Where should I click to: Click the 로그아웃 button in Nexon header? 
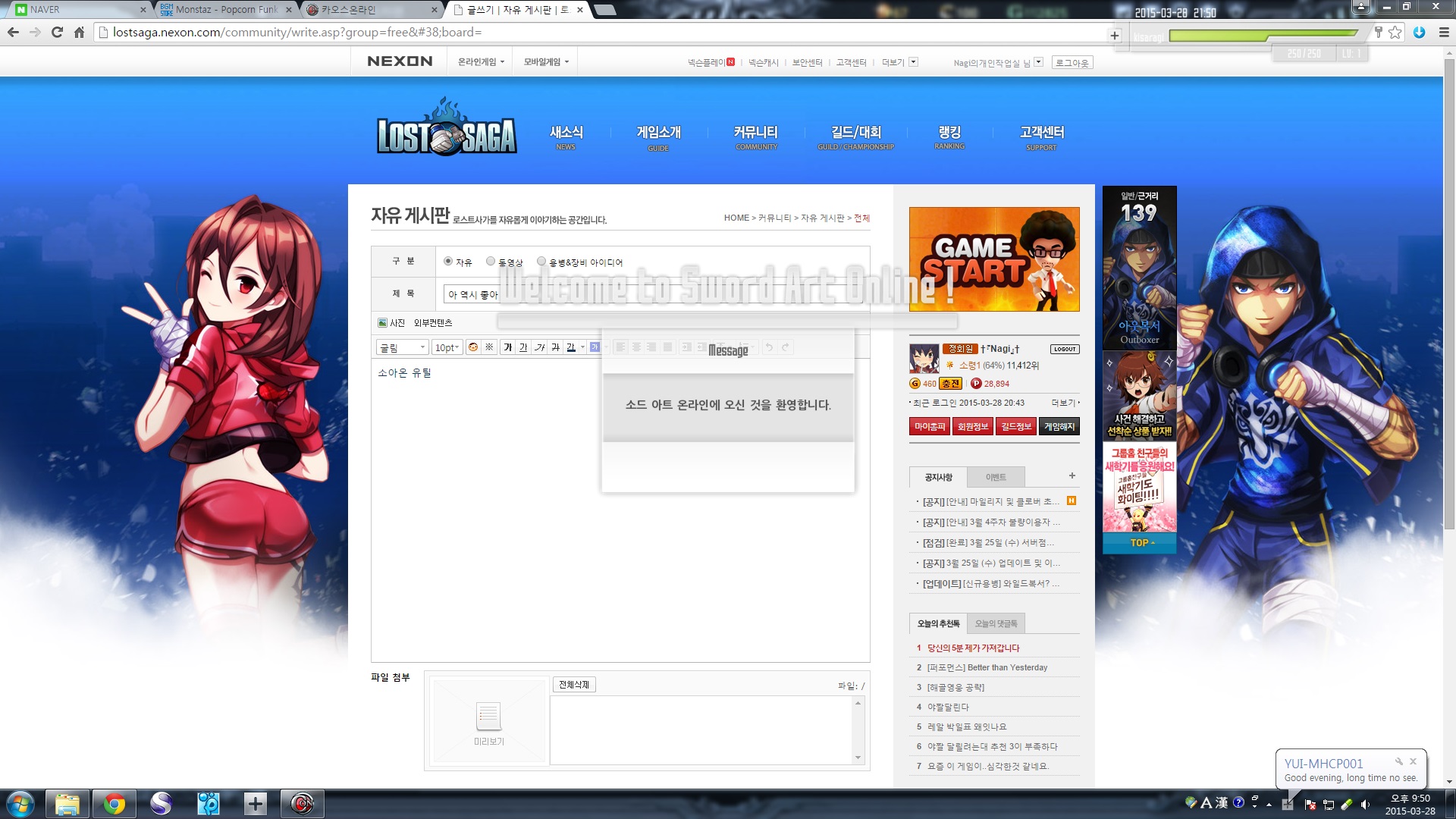(1072, 63)
